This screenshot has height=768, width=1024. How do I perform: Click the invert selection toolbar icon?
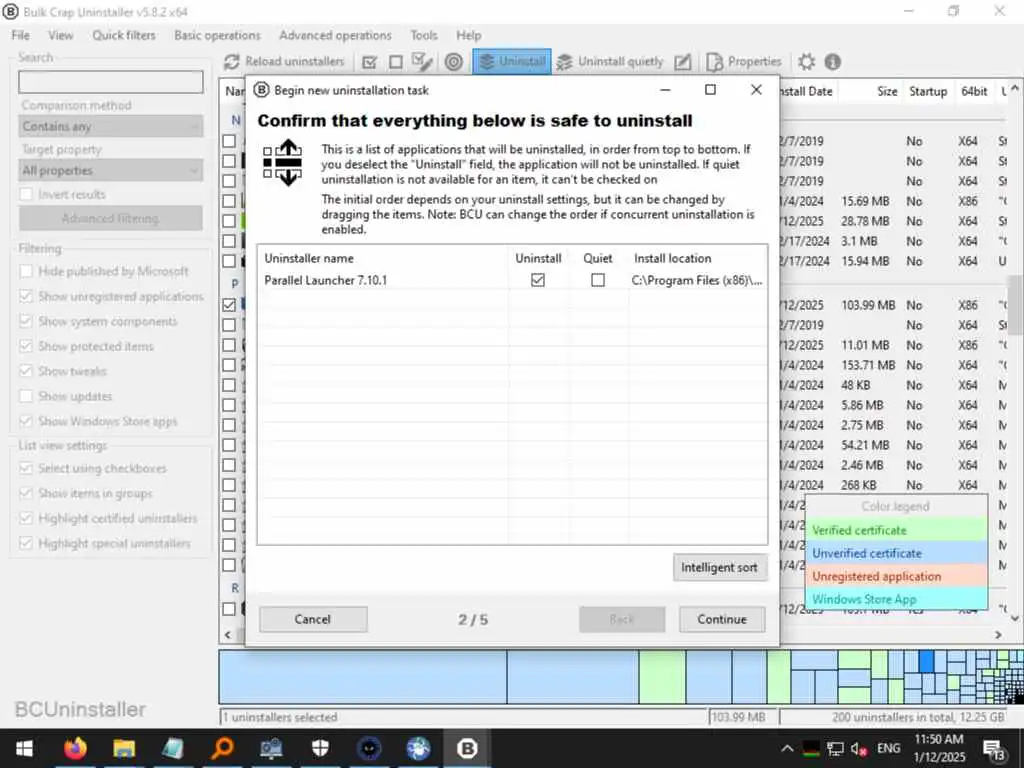(422, 62)
